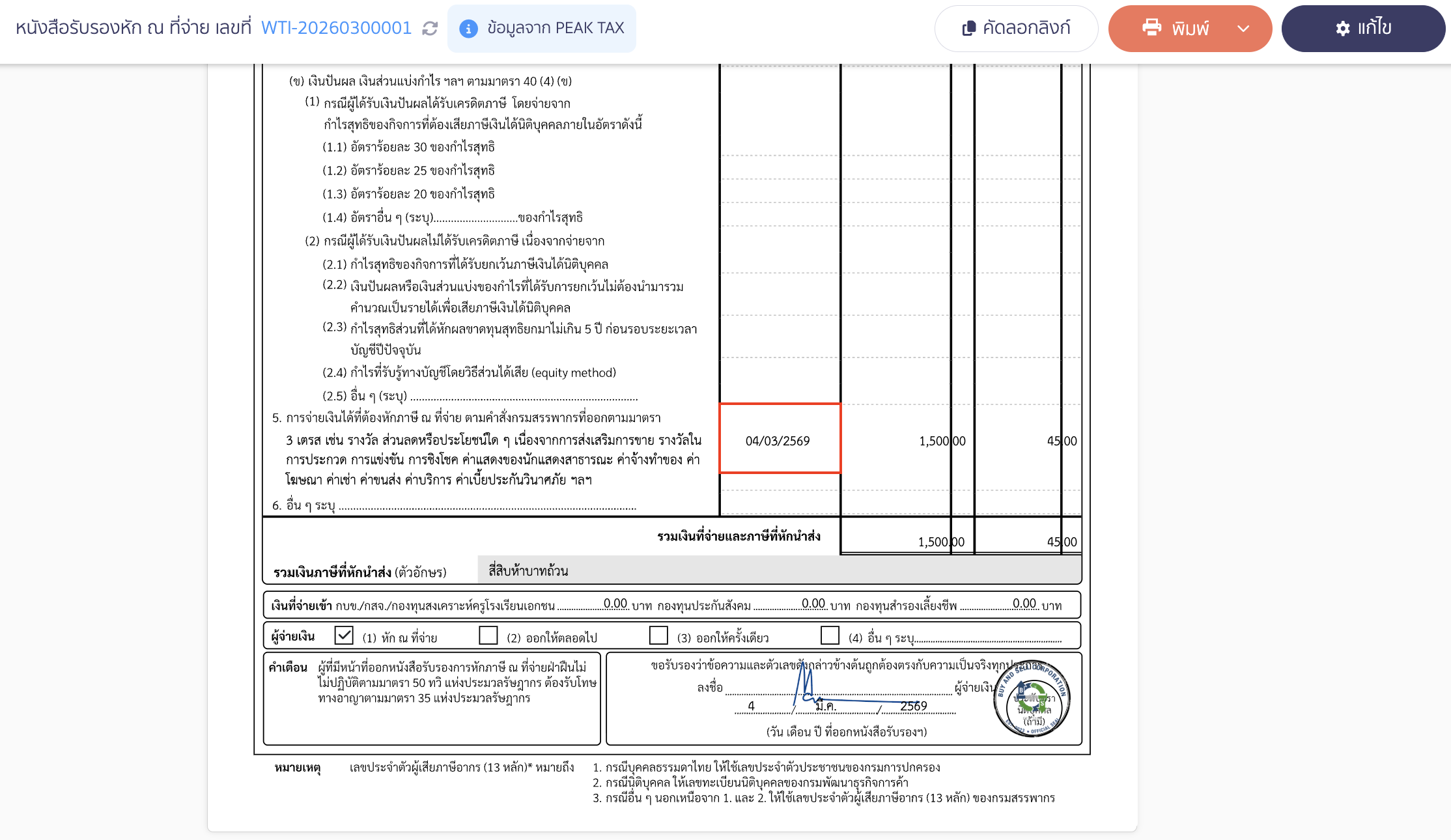Click the 45.00 tax amount in row 5
The width and height of the screenshot is (1451, 840).
click(1062, 441)
